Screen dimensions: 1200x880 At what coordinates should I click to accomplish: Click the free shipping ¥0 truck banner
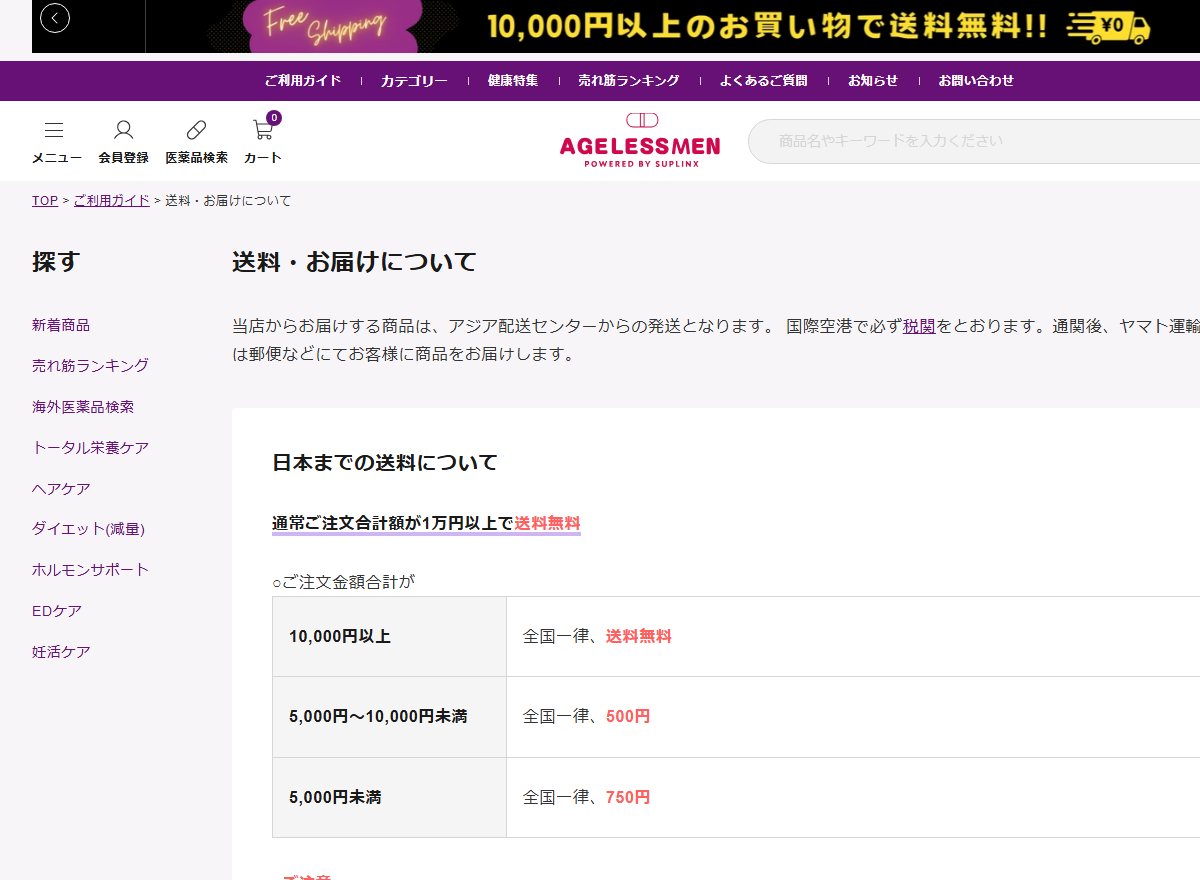(x=672, y=26)
